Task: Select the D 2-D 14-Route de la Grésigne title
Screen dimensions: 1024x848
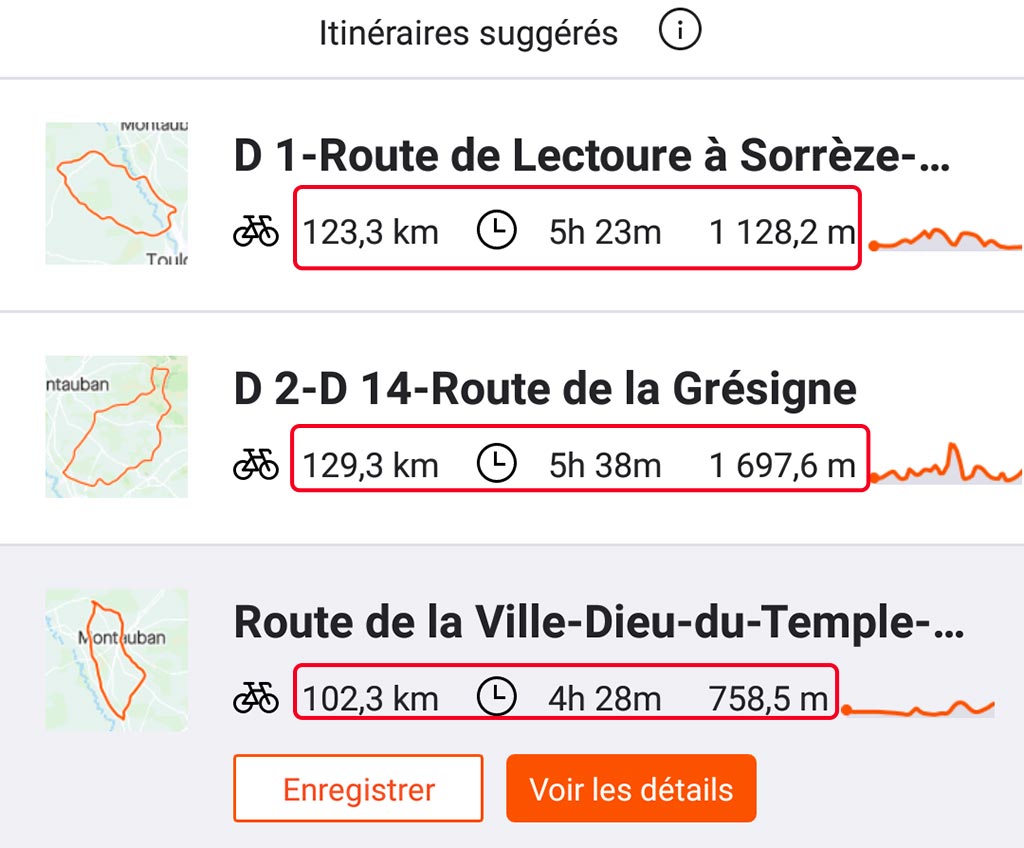Action: click(x=545, y=389)
